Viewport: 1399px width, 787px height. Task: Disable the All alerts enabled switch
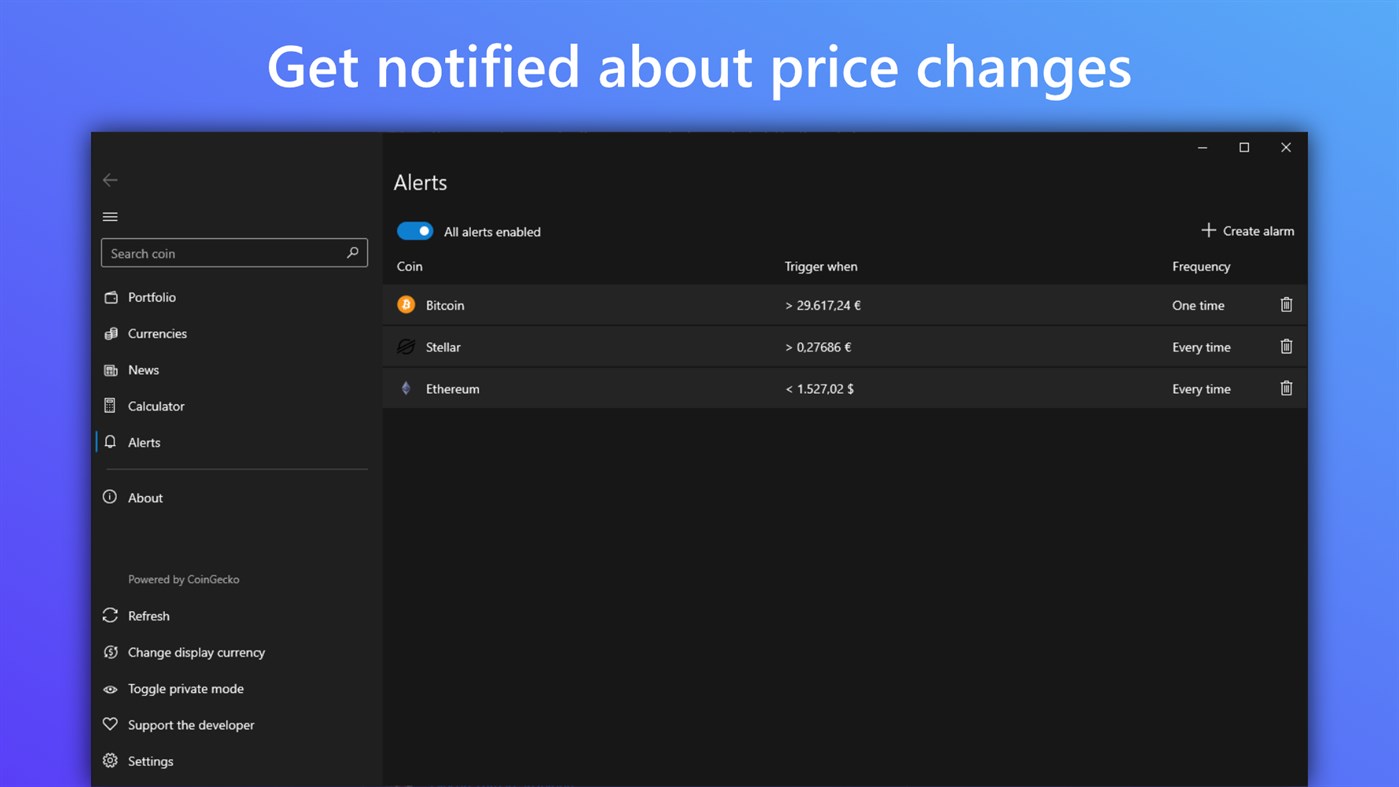pyautogui.click(x=414, y=230)
